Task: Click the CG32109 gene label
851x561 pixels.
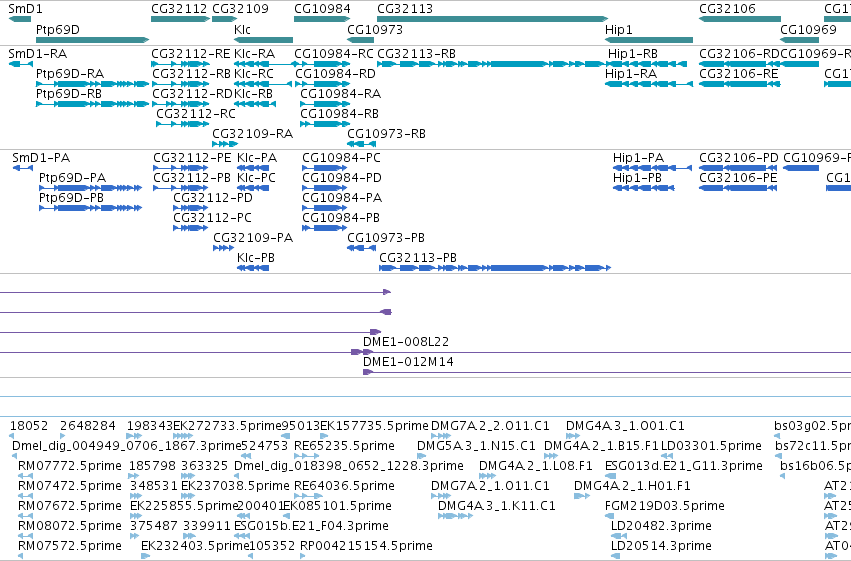Action: (240, 9)
